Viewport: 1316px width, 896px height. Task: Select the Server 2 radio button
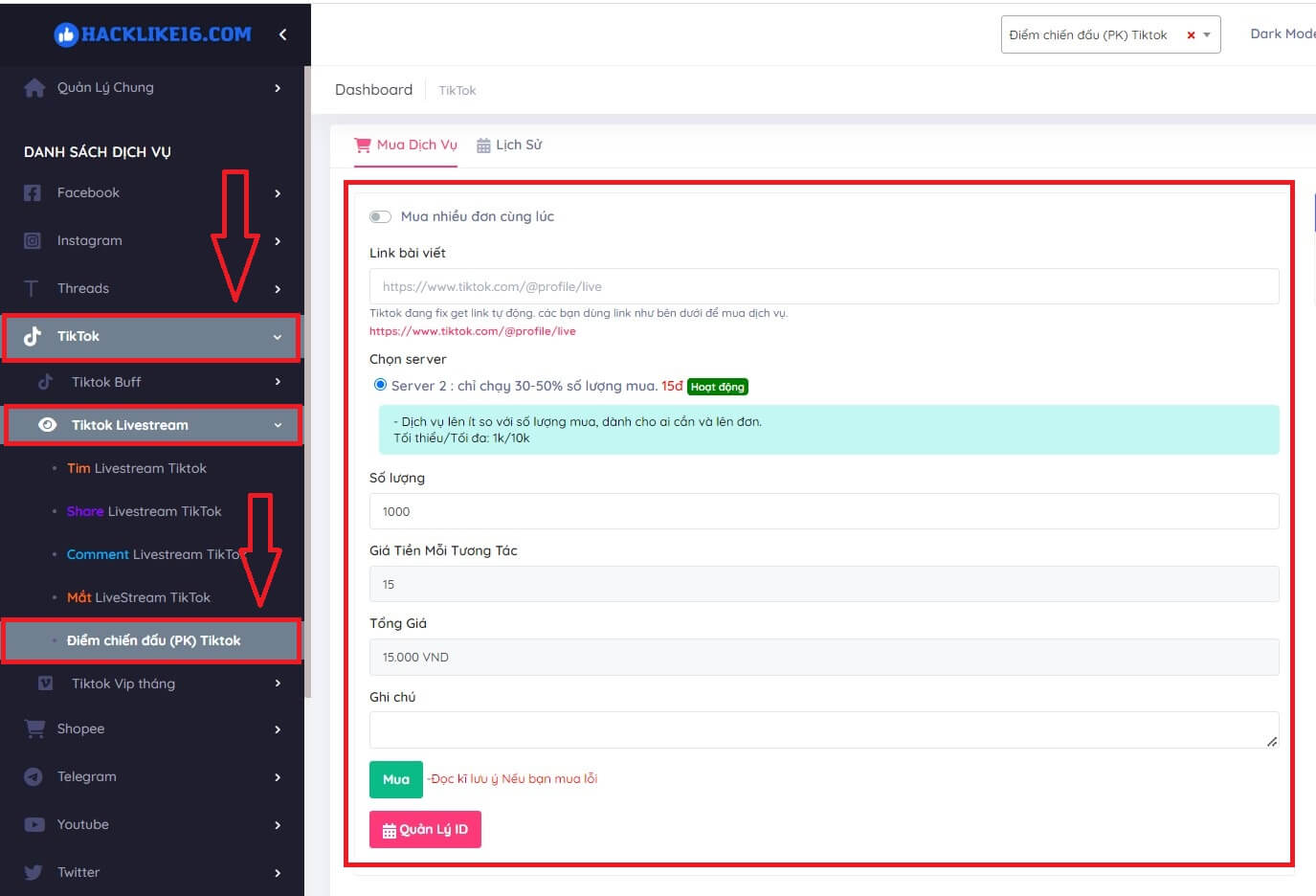pyautogui.click(x=379, y=385)
